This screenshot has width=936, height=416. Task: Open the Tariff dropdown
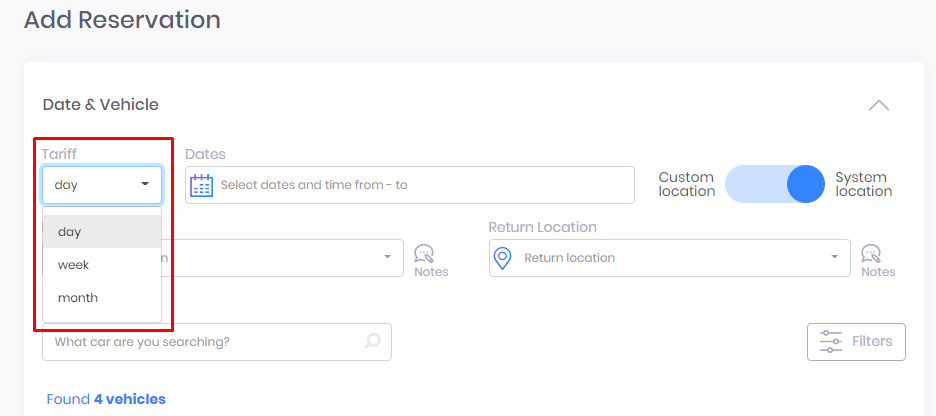102,185
